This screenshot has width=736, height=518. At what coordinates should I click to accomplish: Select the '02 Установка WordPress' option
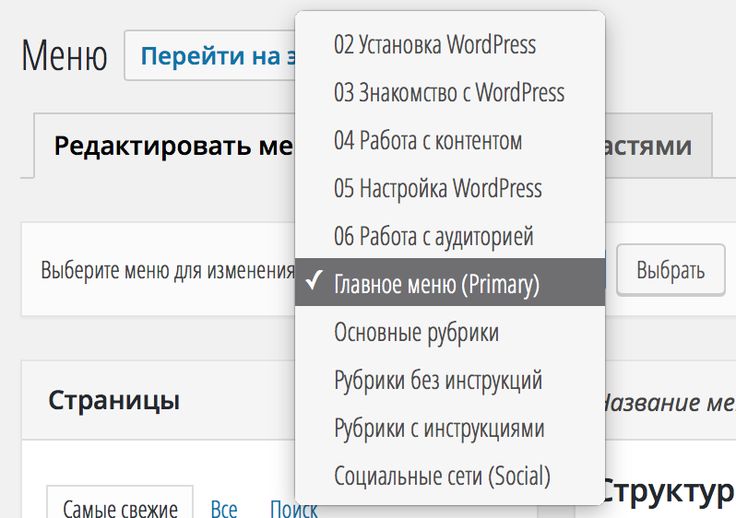(x=434, y=45)
